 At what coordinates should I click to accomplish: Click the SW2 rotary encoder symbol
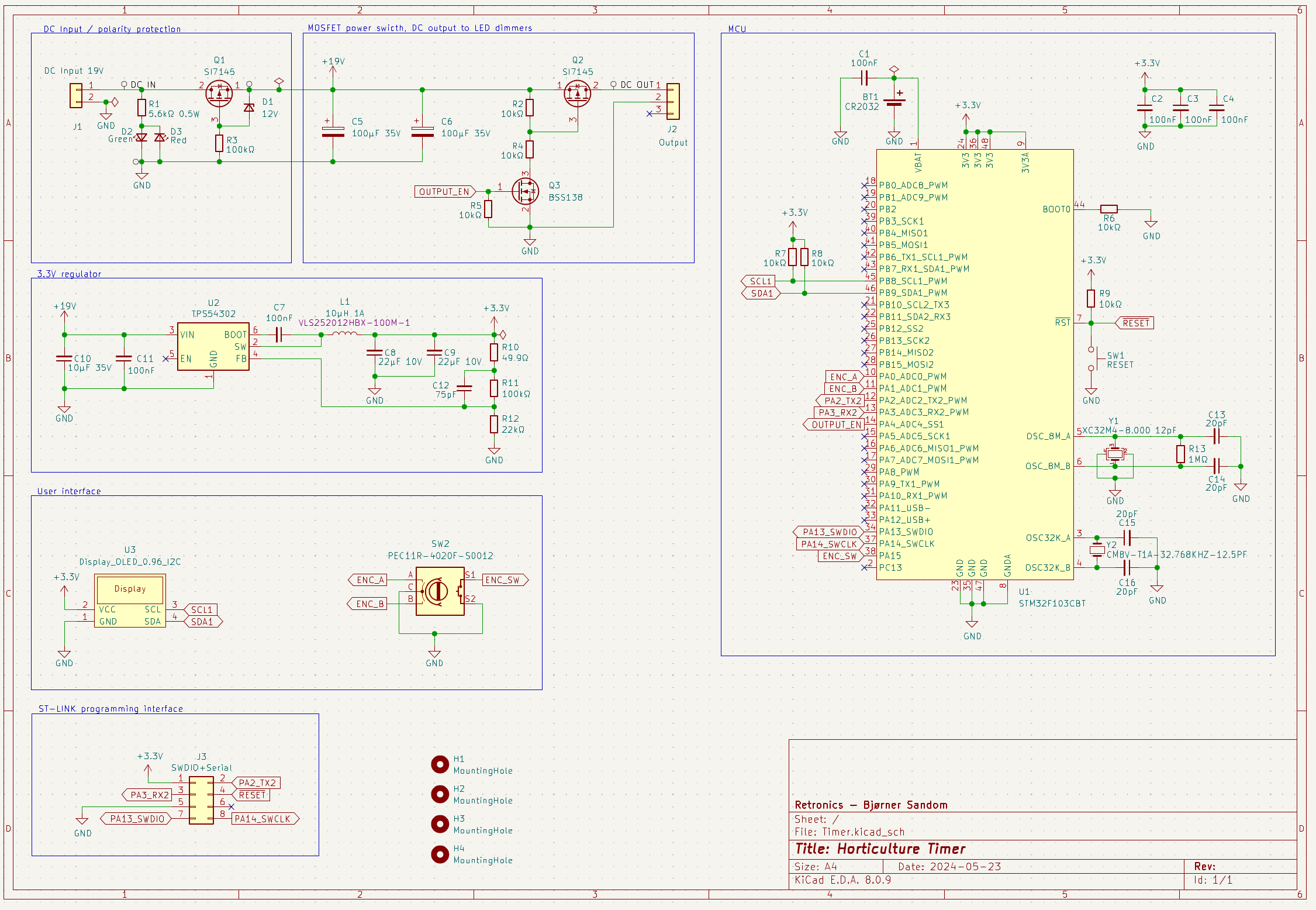click(440, 591)
